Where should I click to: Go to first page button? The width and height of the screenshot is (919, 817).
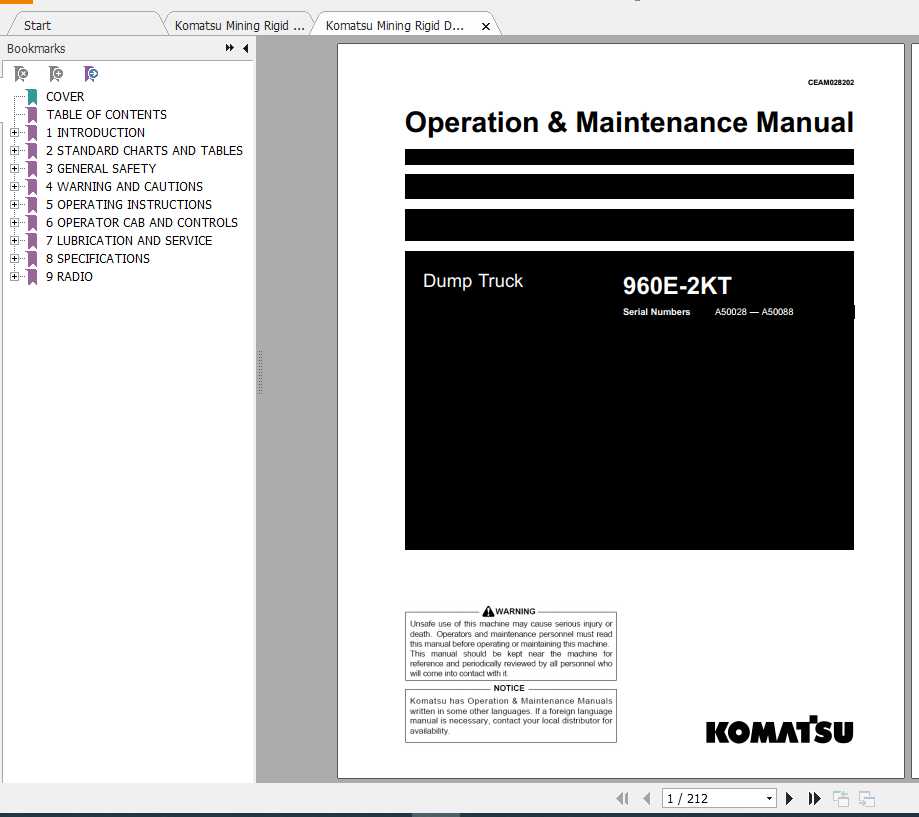click(x=623, y=798)
